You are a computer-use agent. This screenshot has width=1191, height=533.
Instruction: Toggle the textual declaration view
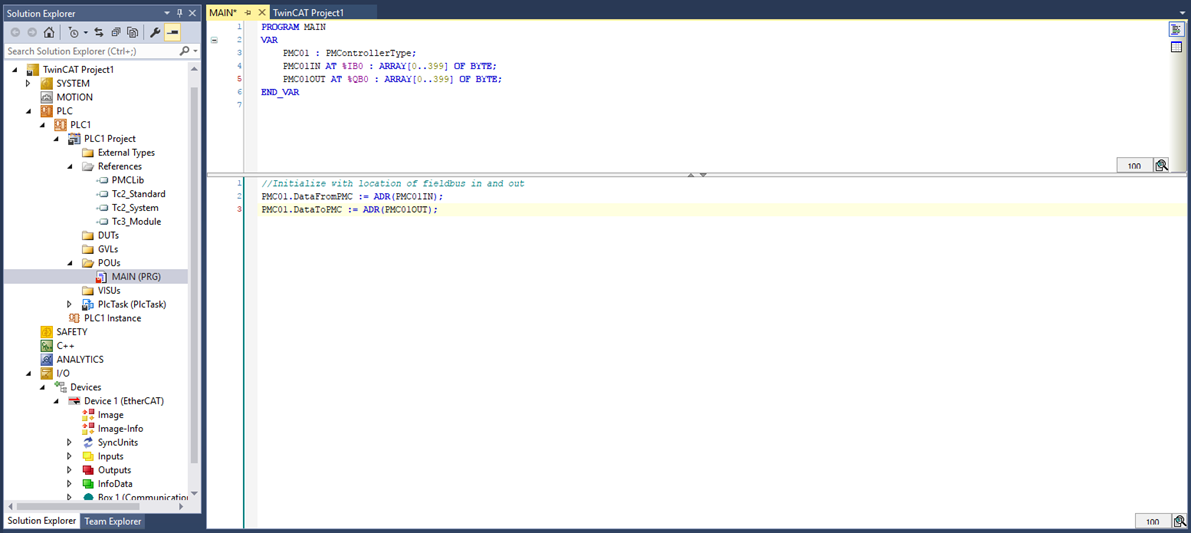pos(1177,30)
